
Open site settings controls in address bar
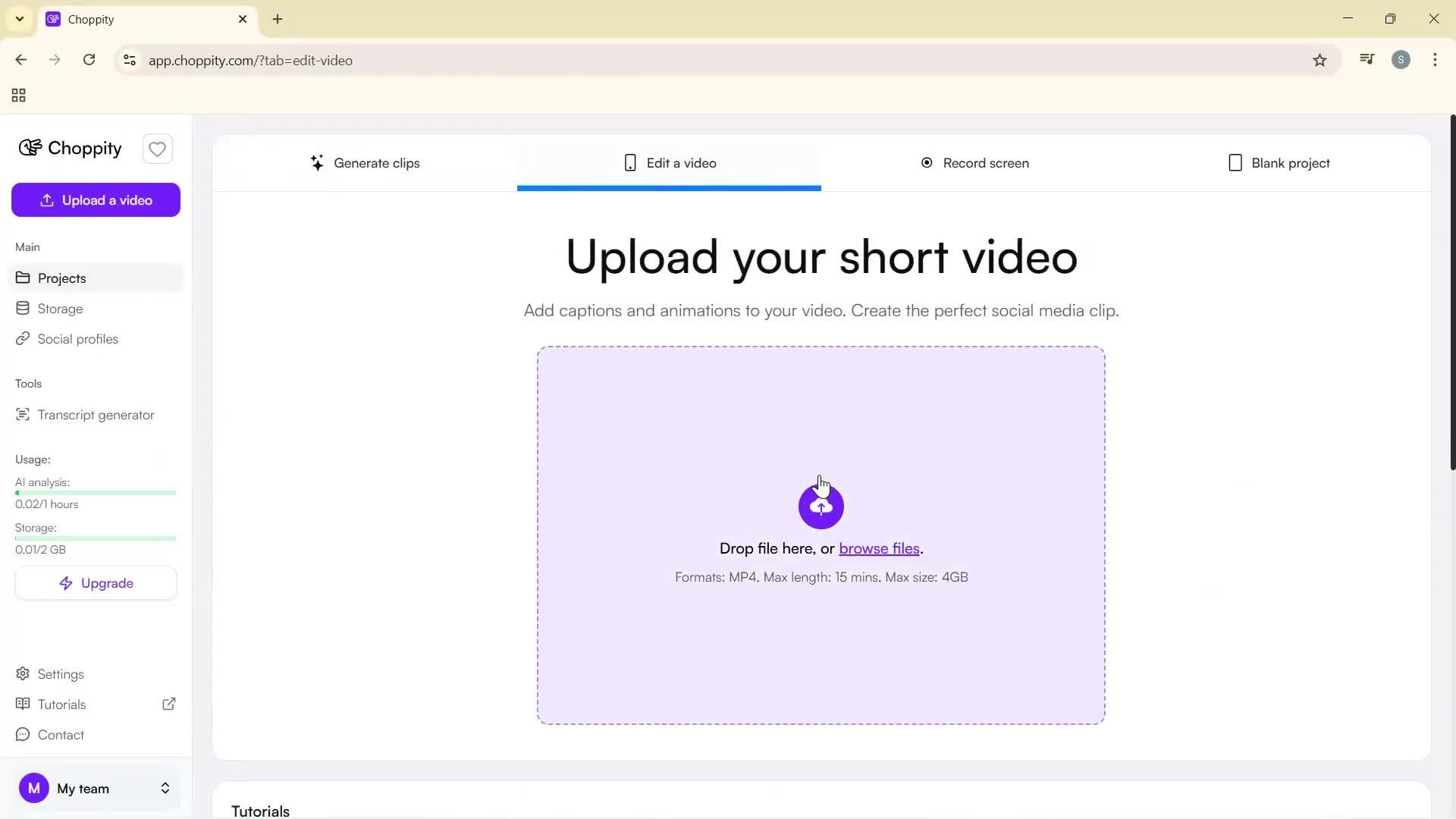129,60
